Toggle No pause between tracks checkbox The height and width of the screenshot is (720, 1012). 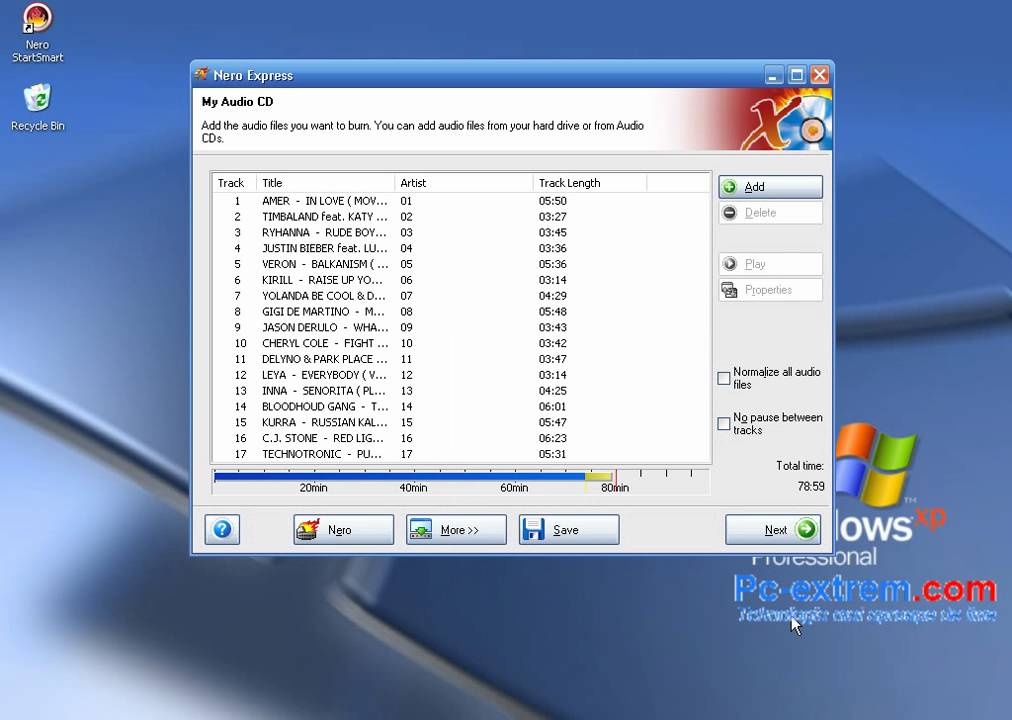724,424
